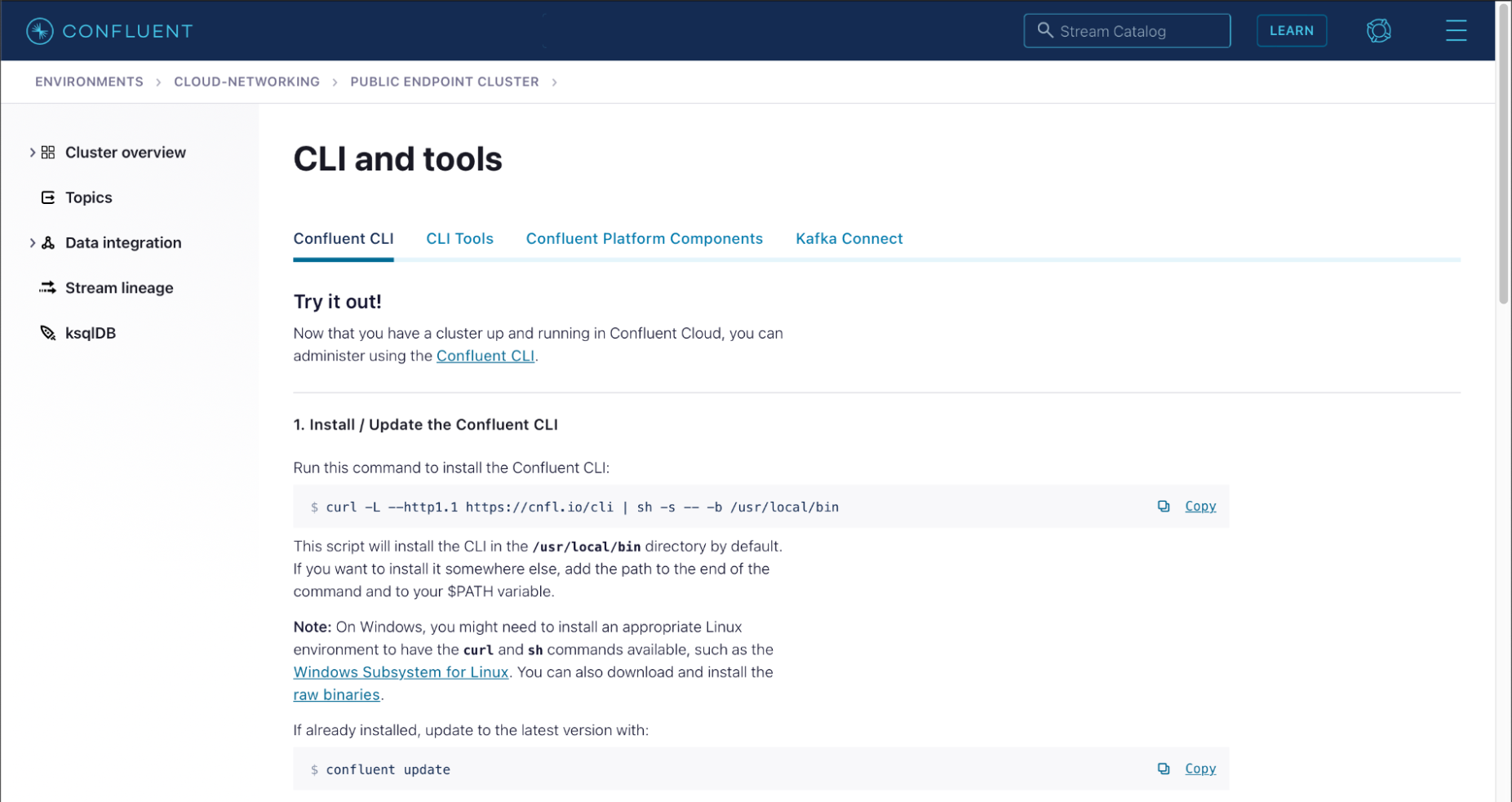Click copy icon for curl install command

1164,507
